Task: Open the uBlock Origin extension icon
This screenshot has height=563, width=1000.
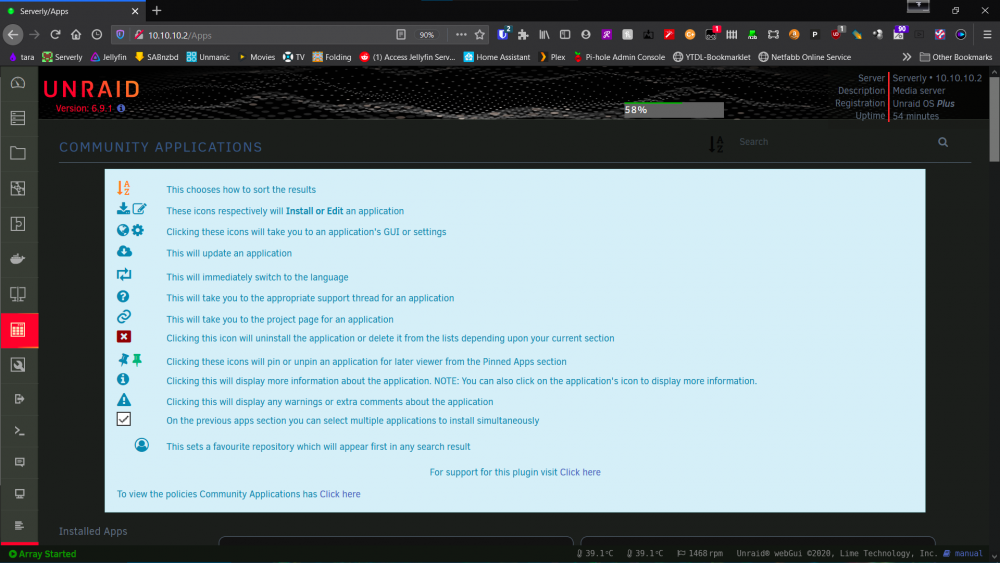Action: pyautogui.click(x=835, y=34)
